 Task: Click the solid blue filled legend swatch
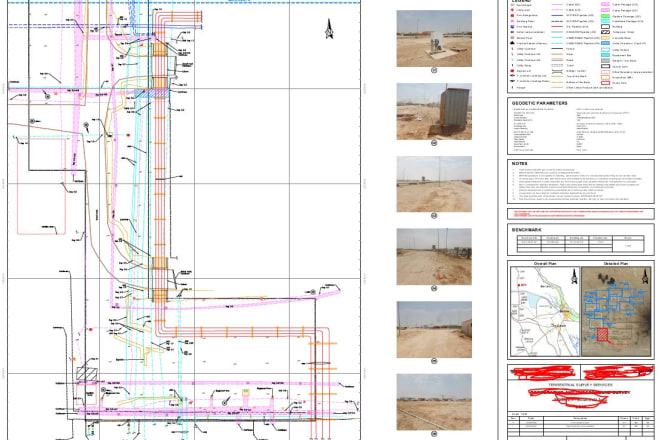coord(605,43)
